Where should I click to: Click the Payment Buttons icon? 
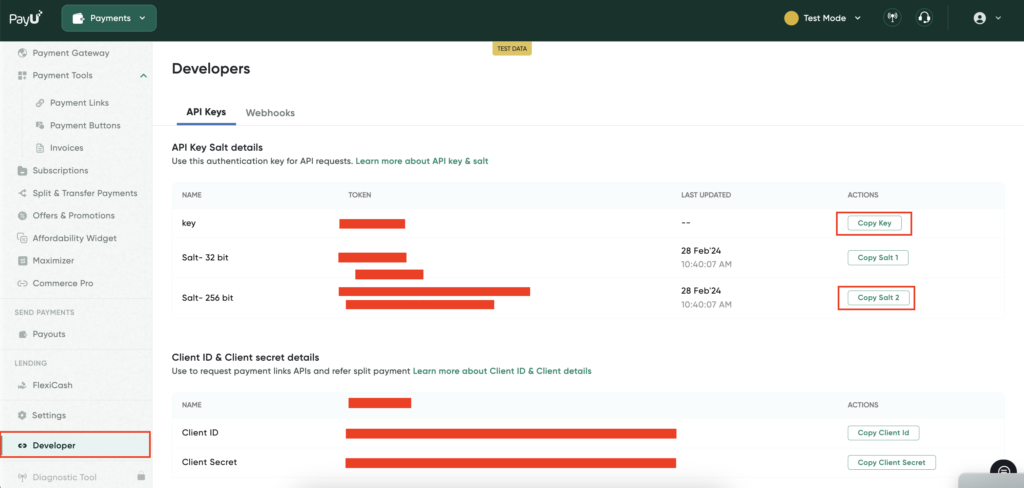pos(40,125)
